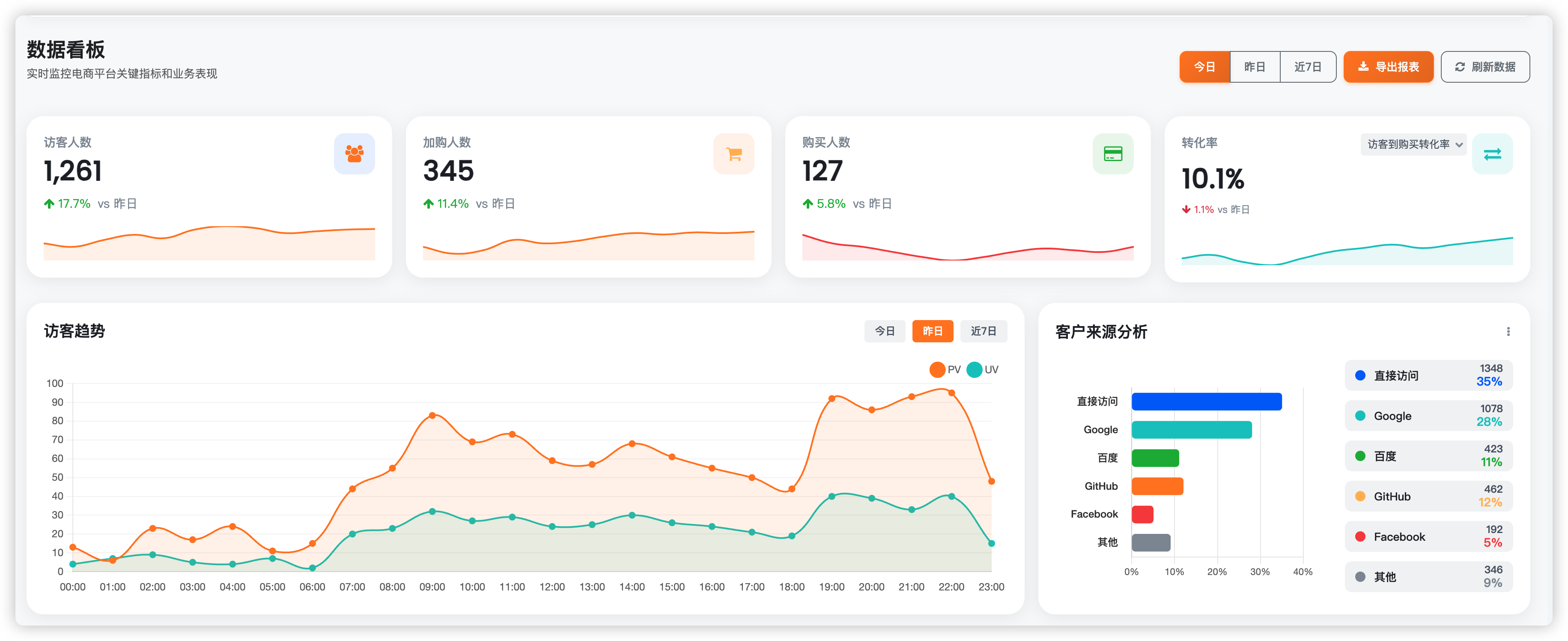Switch the 访客趋势 chart to 今日 tab
This screenshot has width=1568, height=641.
885,331
